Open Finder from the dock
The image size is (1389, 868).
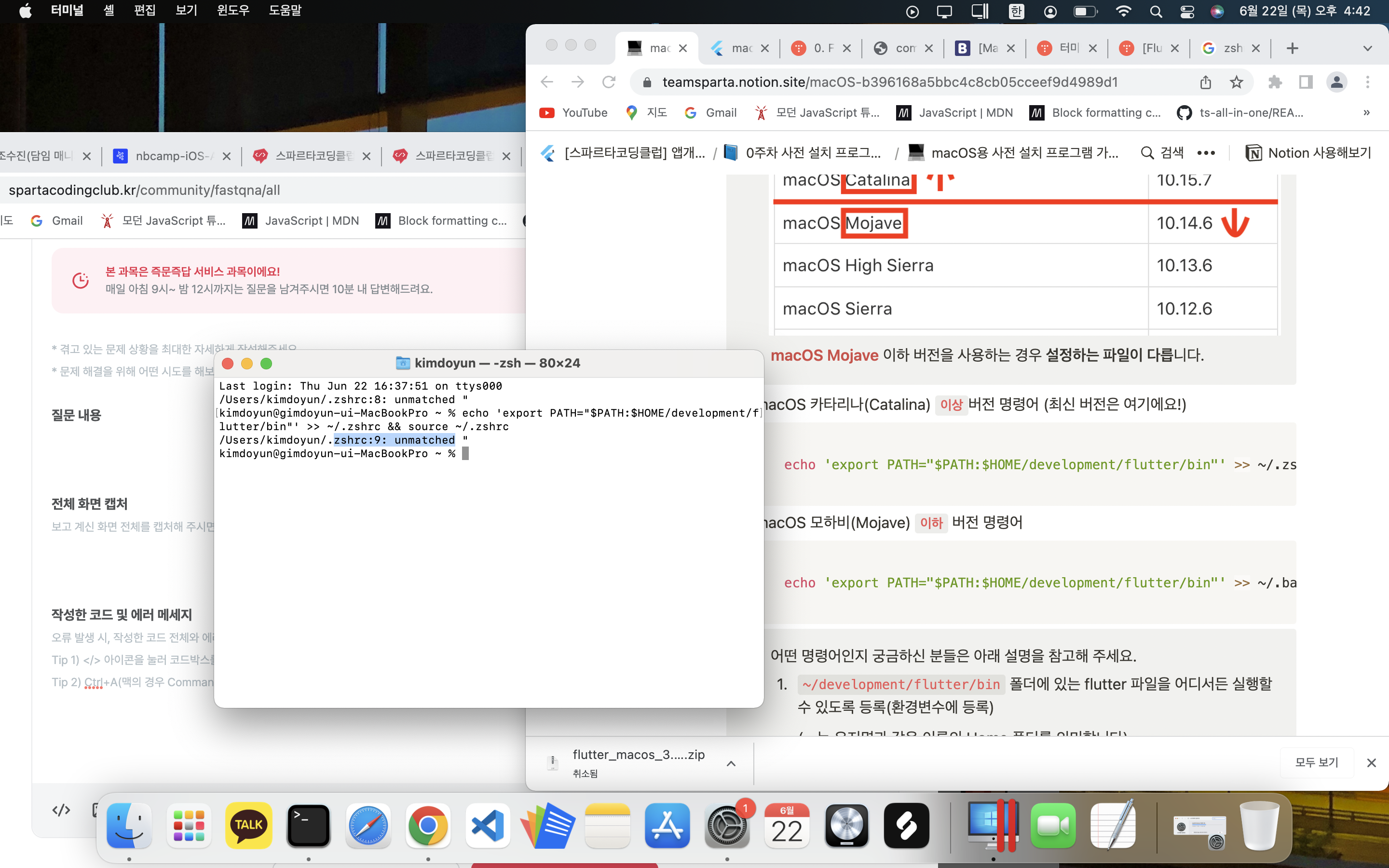[129, 826]
